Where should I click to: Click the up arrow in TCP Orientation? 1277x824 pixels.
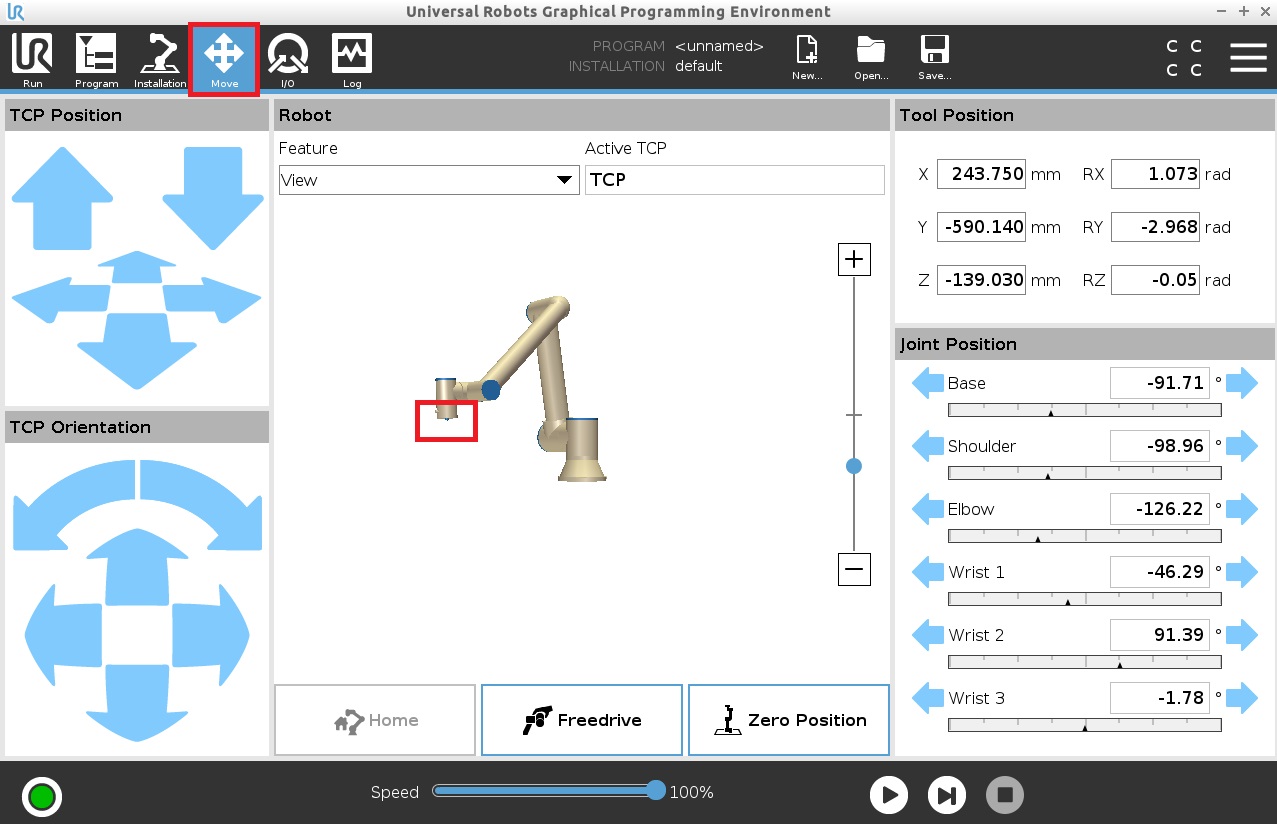pyautogui.click(x=136, y=565)
